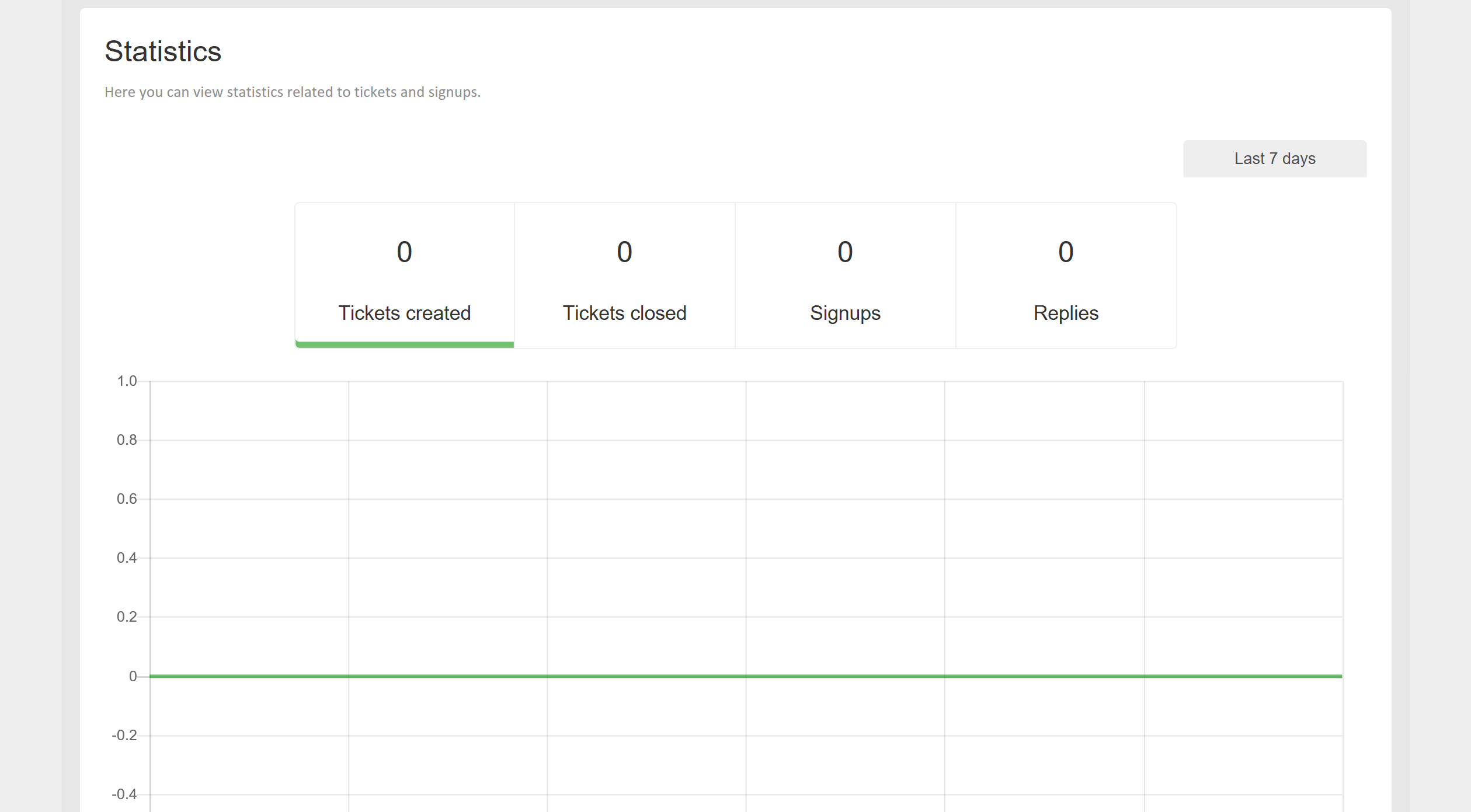Click the 0.6 y-axis label
The image size is (1471, 812).
(127, 499)
